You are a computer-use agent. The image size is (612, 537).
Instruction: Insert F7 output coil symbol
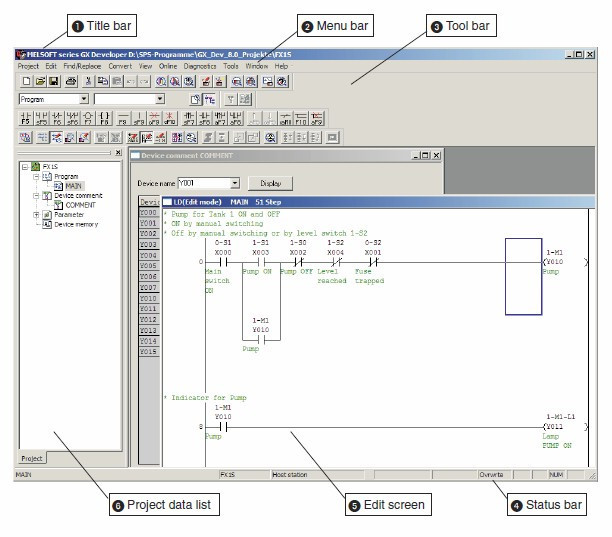point(88,118)
